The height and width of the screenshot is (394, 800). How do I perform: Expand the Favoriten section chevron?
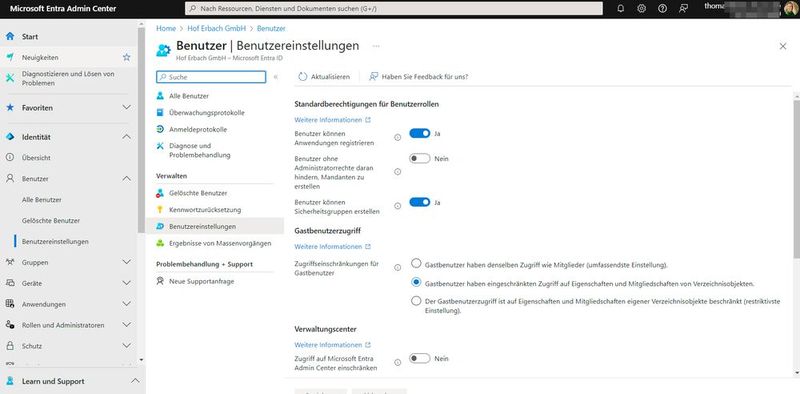(127, 108)
